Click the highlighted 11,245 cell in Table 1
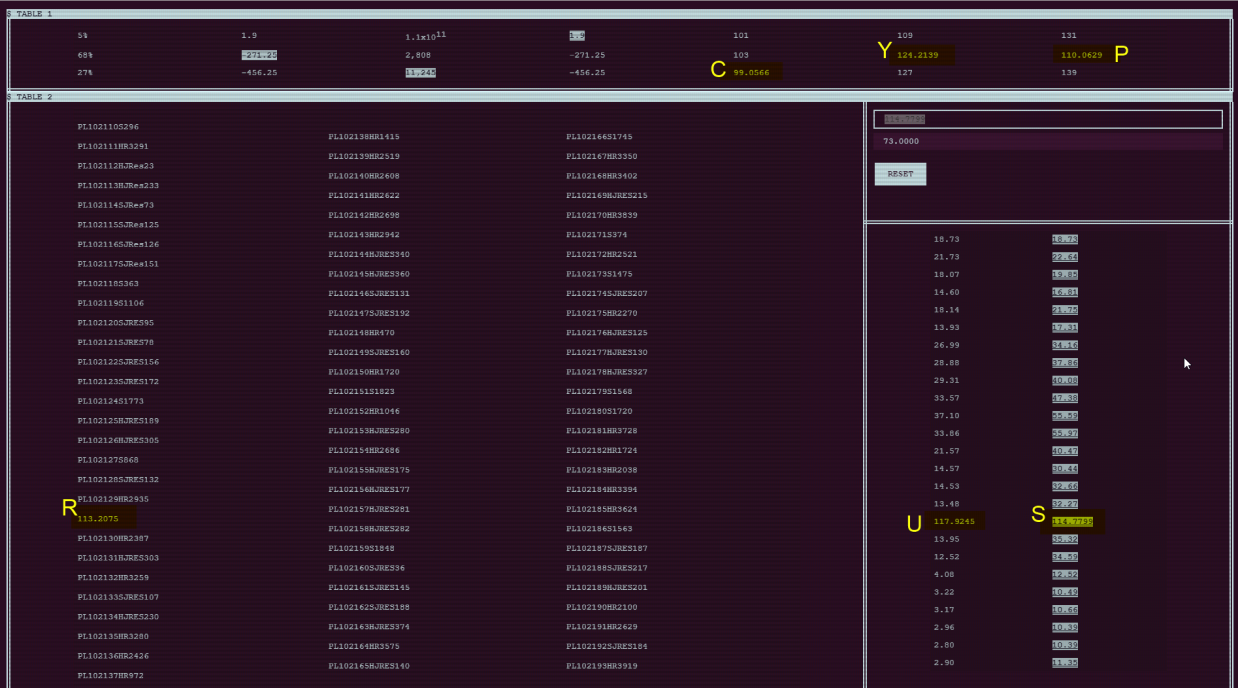Viewport: 1238px width, 688px height. point(420,73)
